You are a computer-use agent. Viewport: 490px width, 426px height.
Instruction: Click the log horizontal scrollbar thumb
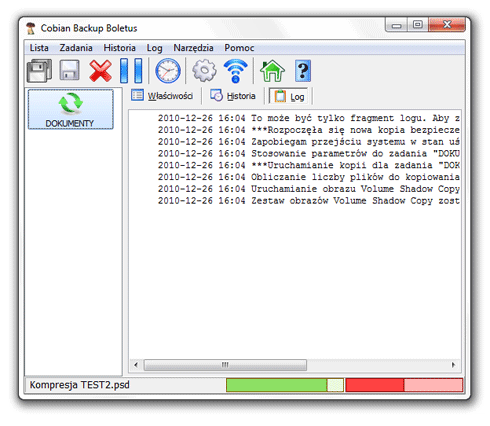tap(225, 365)
